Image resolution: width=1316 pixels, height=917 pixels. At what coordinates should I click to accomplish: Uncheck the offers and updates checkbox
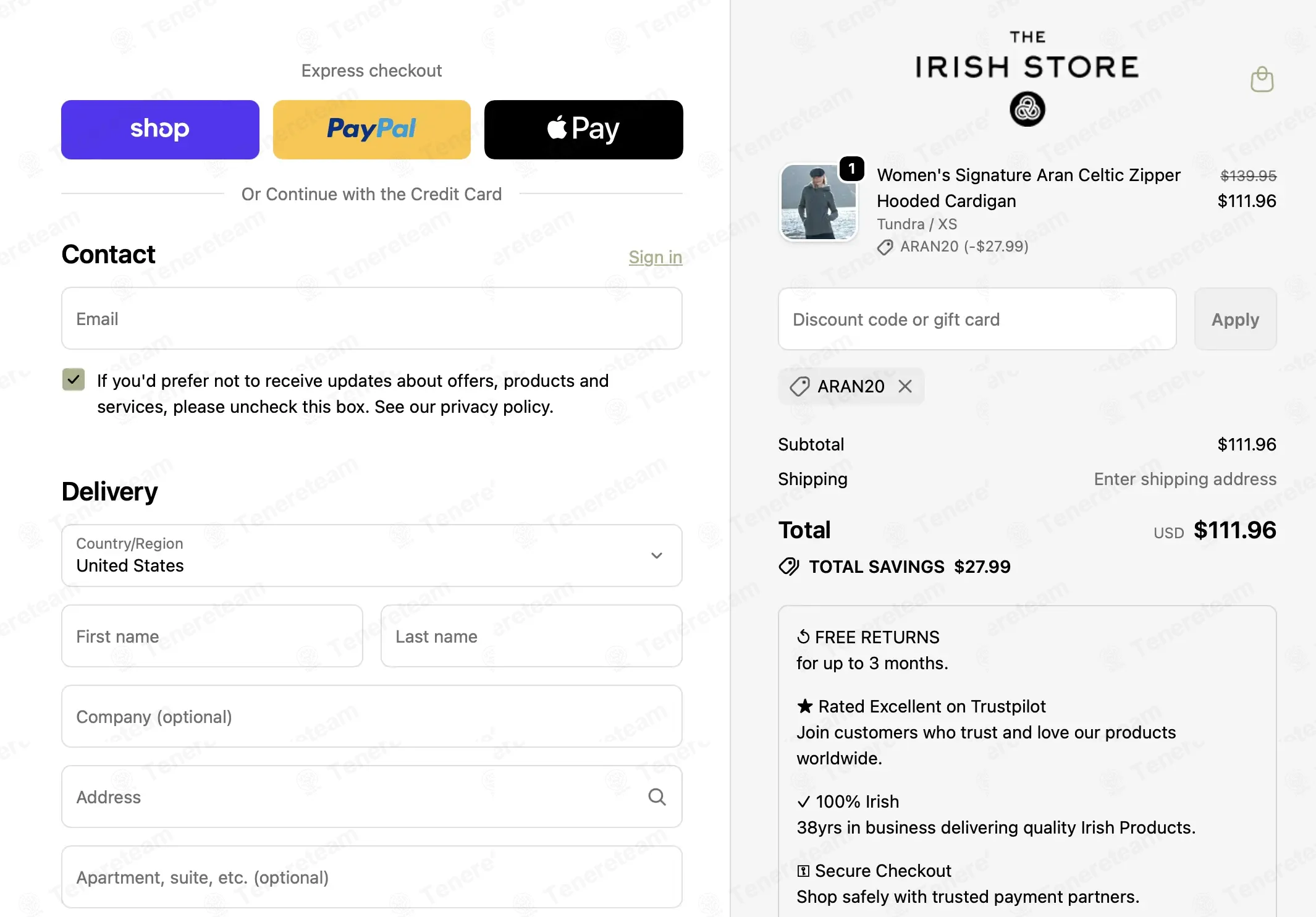(x=74, y=379)
